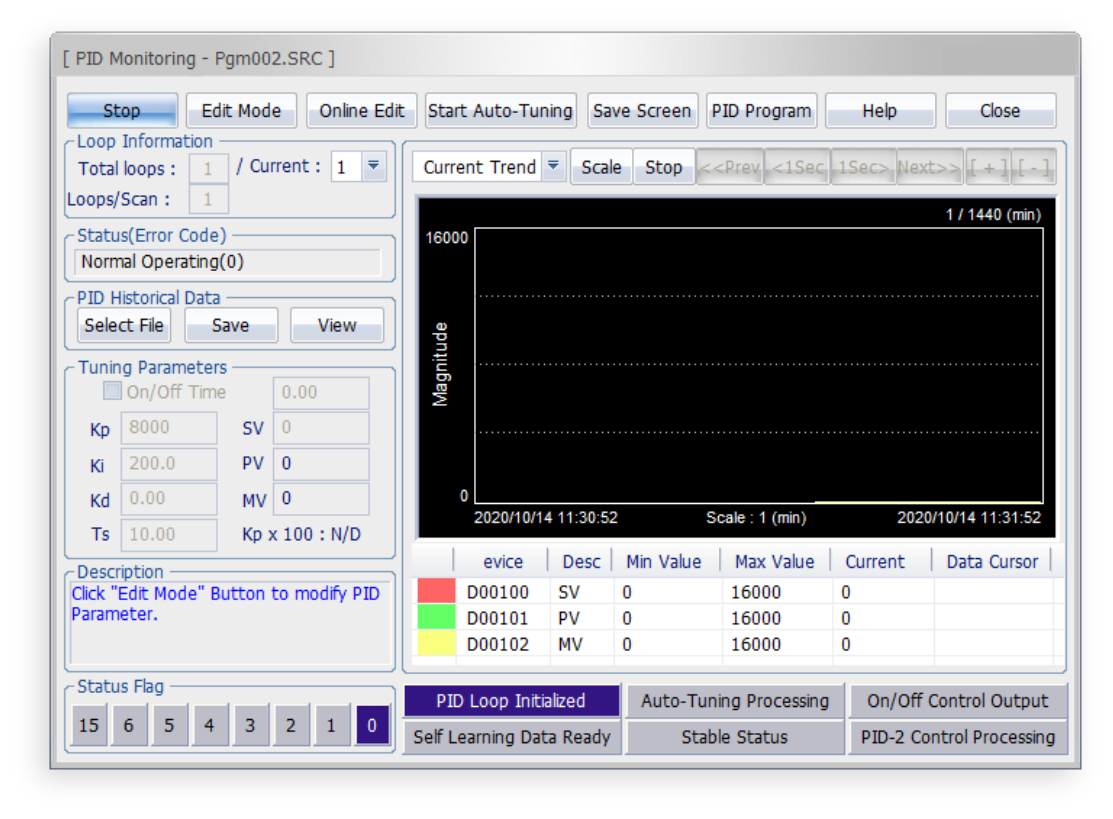Open the Current Trend dropdown arrow
The height and width of the screenshot is (819, 1113).
tap(553, 167)
